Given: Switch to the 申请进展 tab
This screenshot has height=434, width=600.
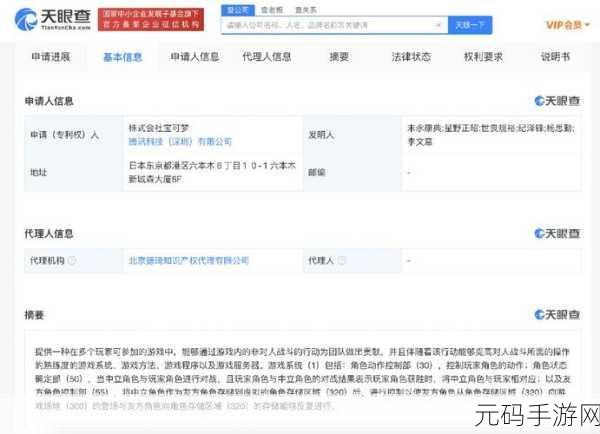Looking at the screenshot, I should (x=51, y=57).
